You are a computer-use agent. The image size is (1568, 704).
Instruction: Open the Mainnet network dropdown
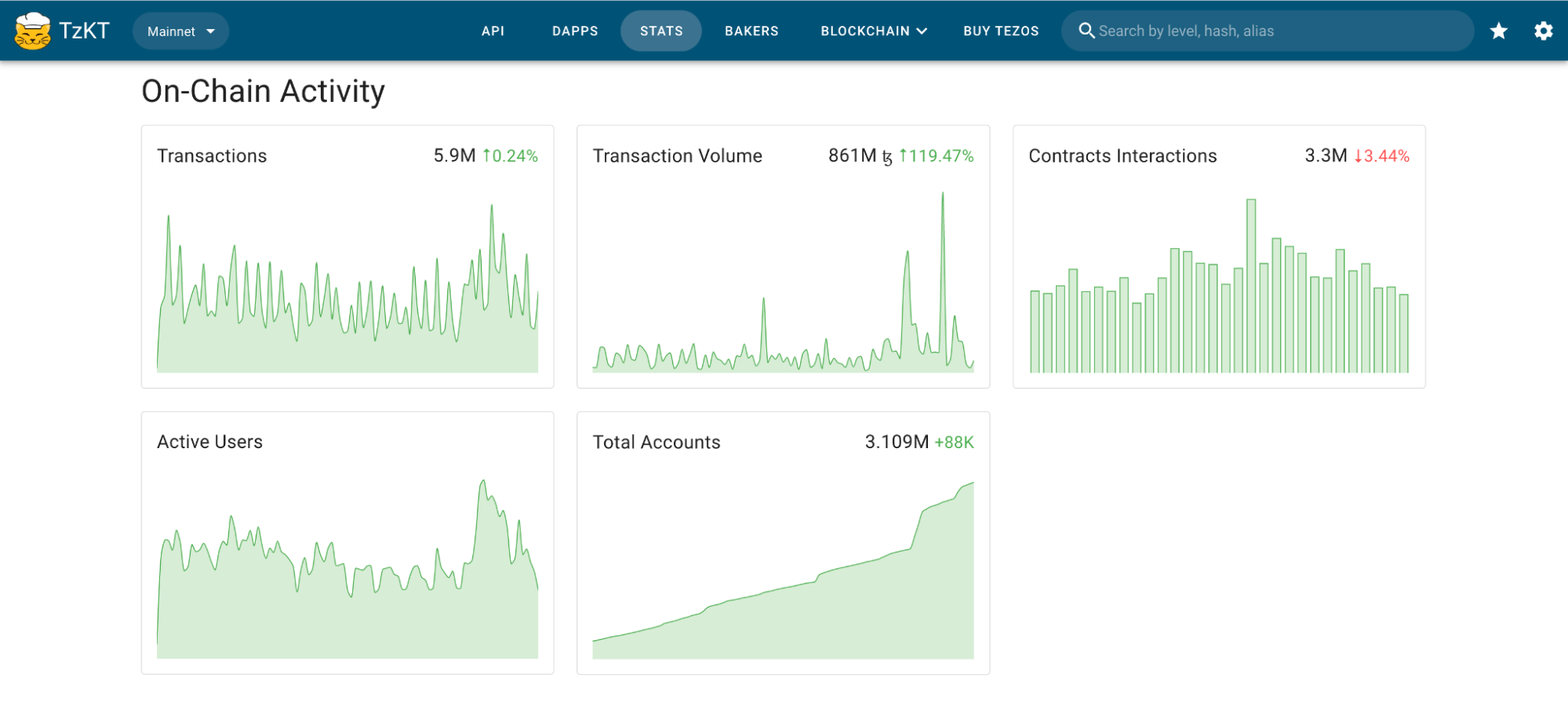coord(180,31)
